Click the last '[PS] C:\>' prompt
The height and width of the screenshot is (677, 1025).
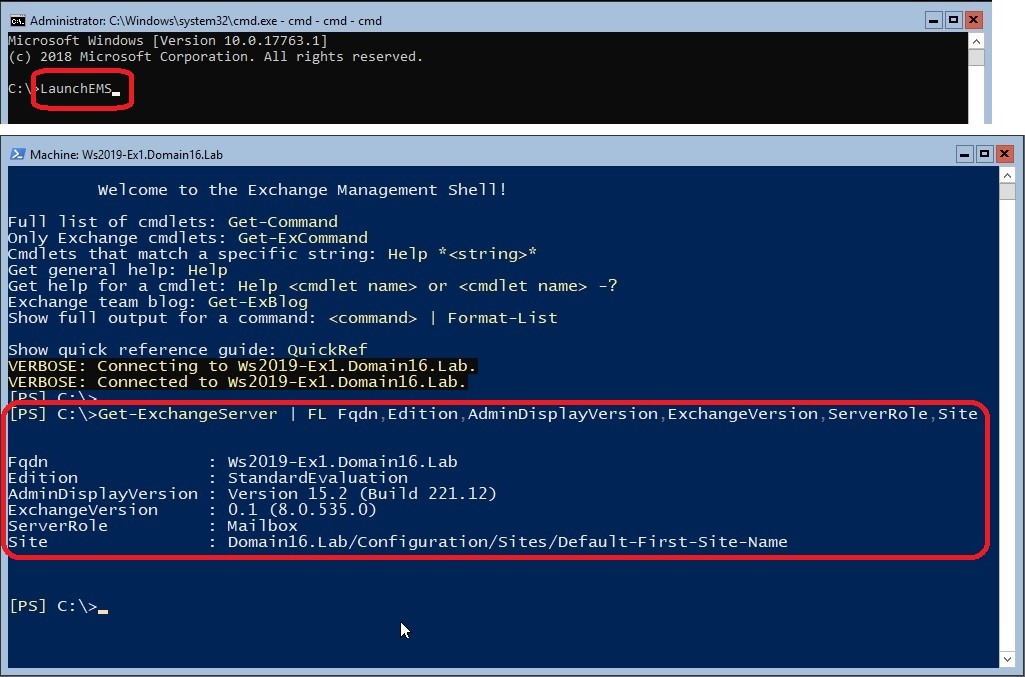pyautogui.click(x=54, y=606)
